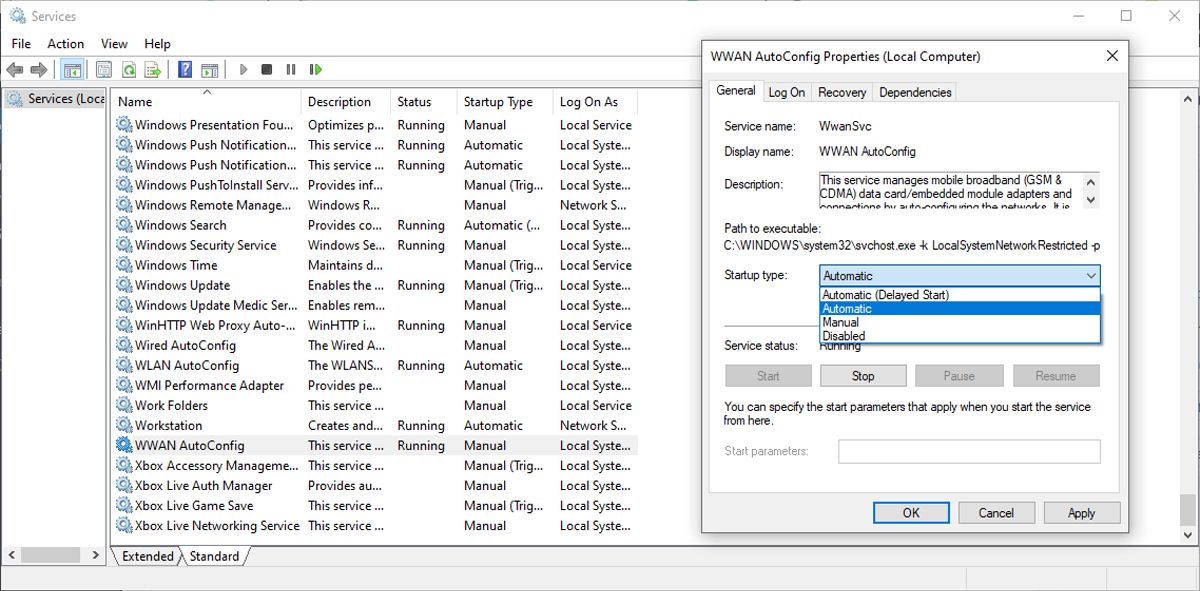The width and height of the screenshot is (1200, 591).
Task: Click Apply in properties dialog
Action: coord(1082,513)
